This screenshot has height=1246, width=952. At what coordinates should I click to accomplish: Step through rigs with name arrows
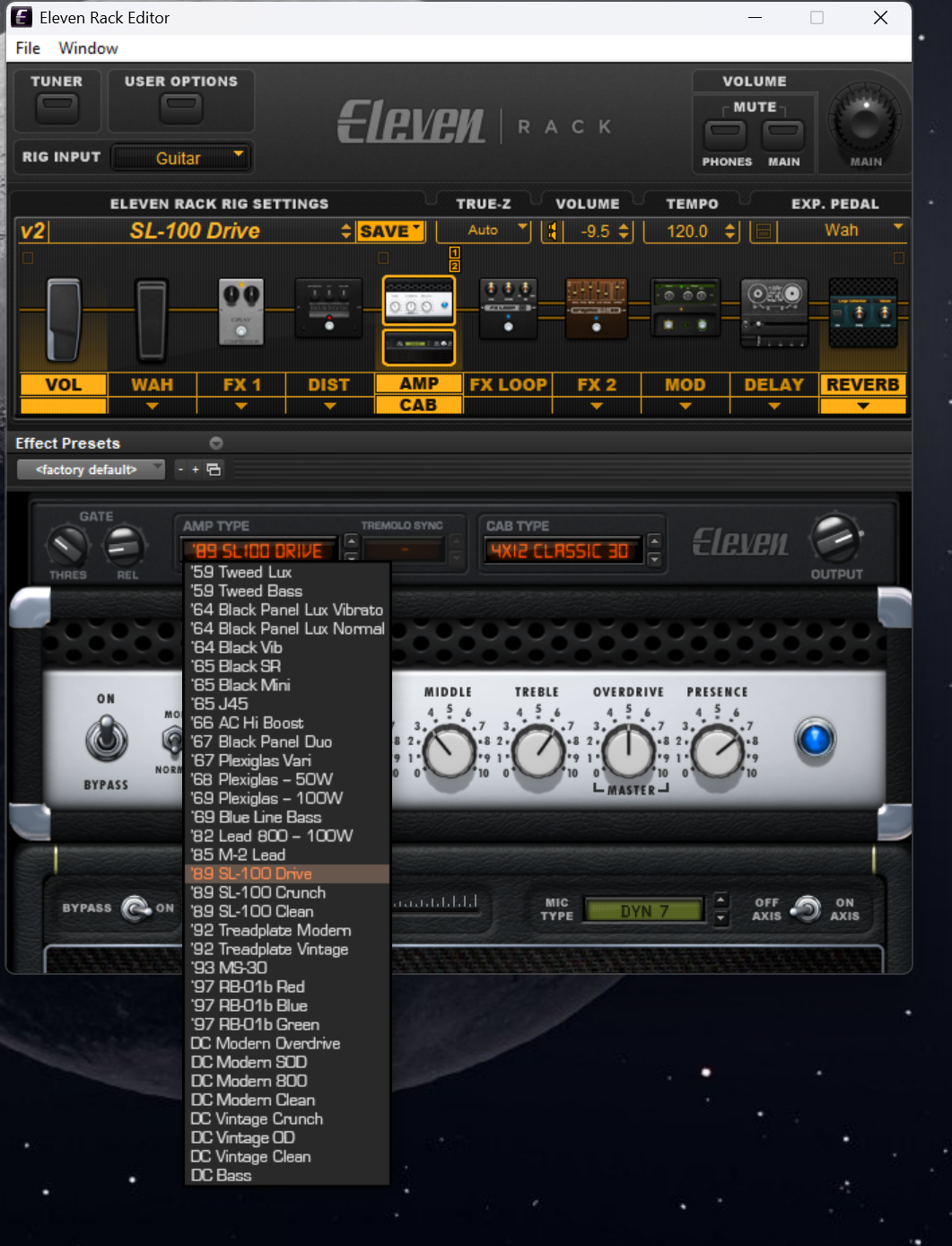[x=346, y=232]
